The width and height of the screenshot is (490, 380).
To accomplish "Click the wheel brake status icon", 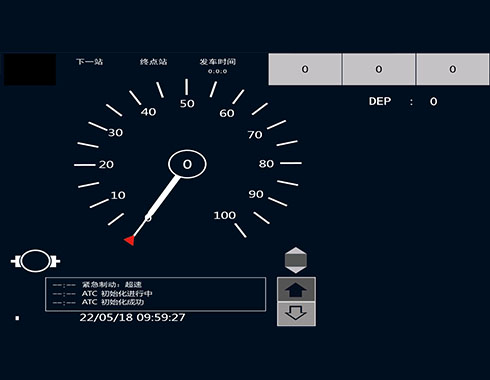I will pyautogui.click(x=35, y=261).
